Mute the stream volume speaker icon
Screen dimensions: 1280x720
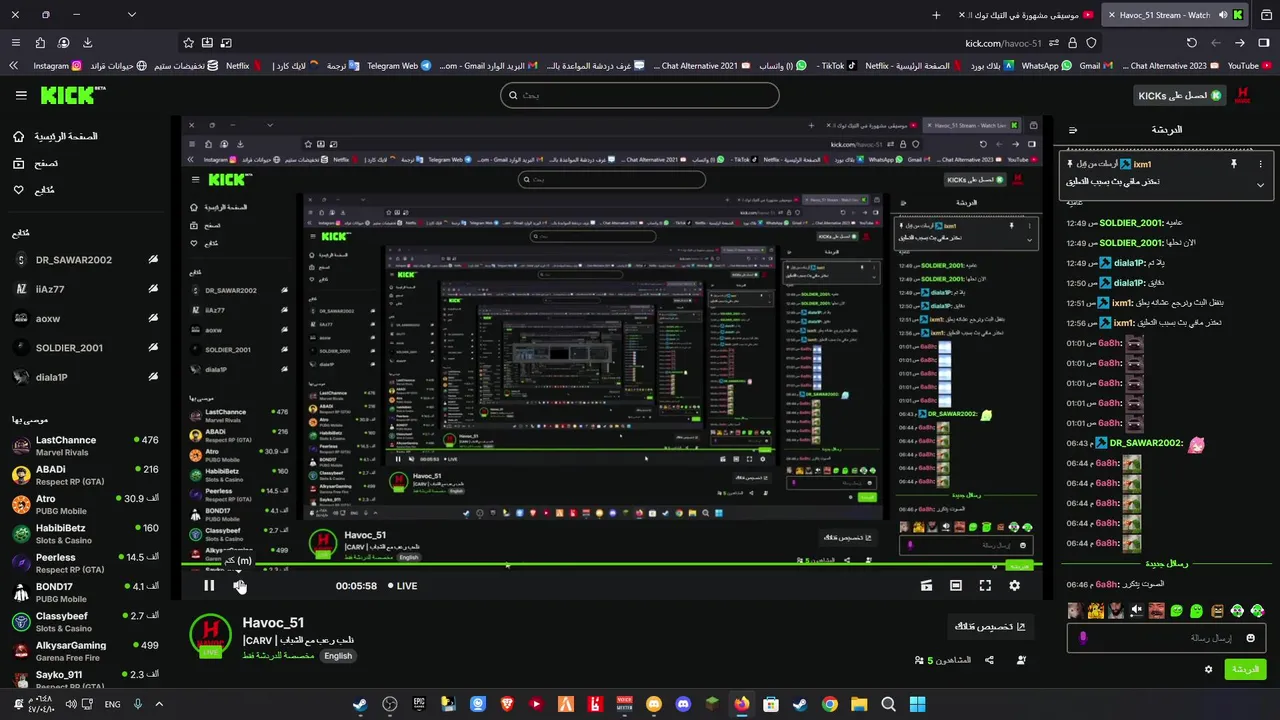point(239,586)
